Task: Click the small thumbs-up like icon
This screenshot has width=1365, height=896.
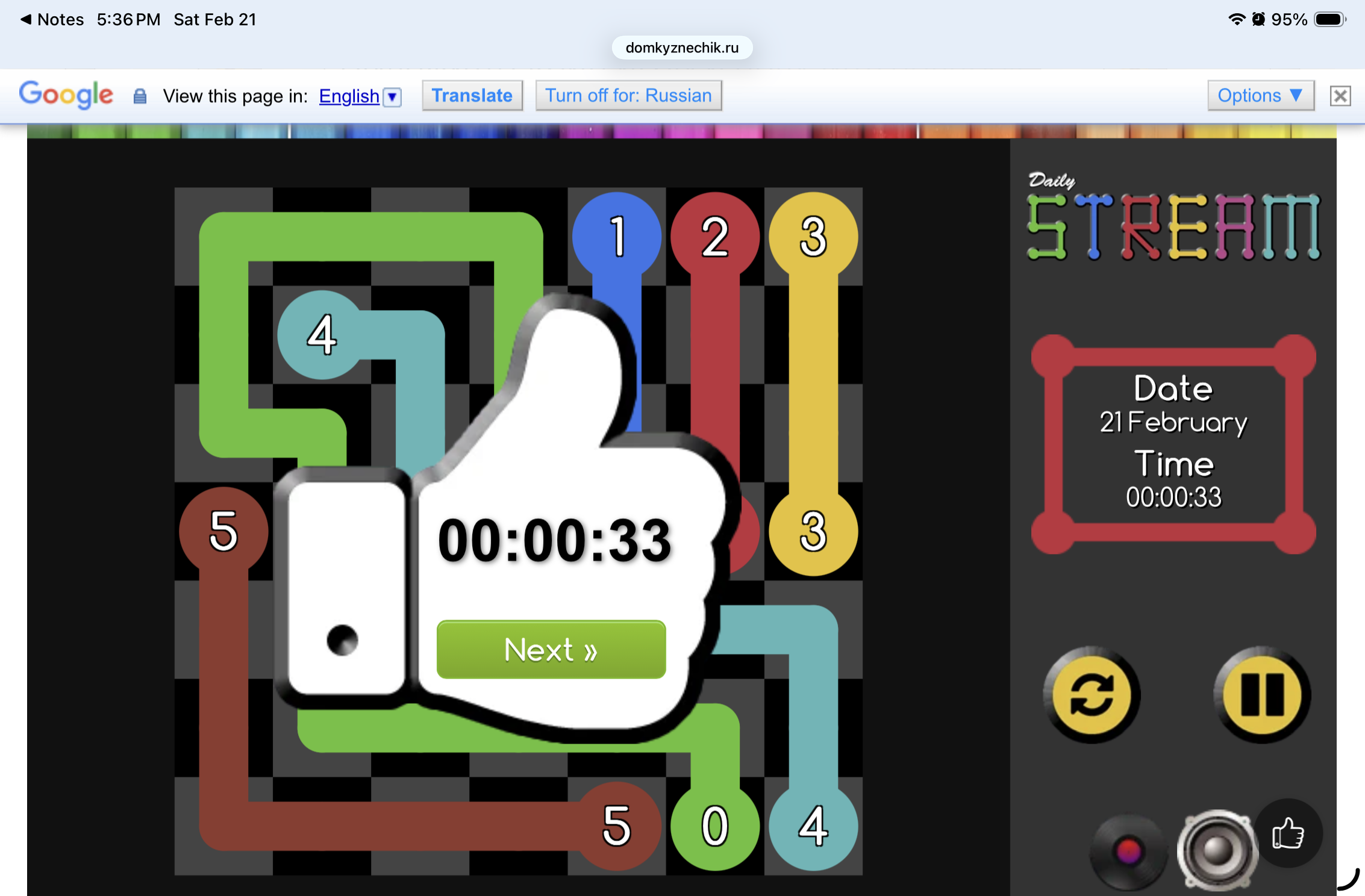Action: tap(1288, 834)
